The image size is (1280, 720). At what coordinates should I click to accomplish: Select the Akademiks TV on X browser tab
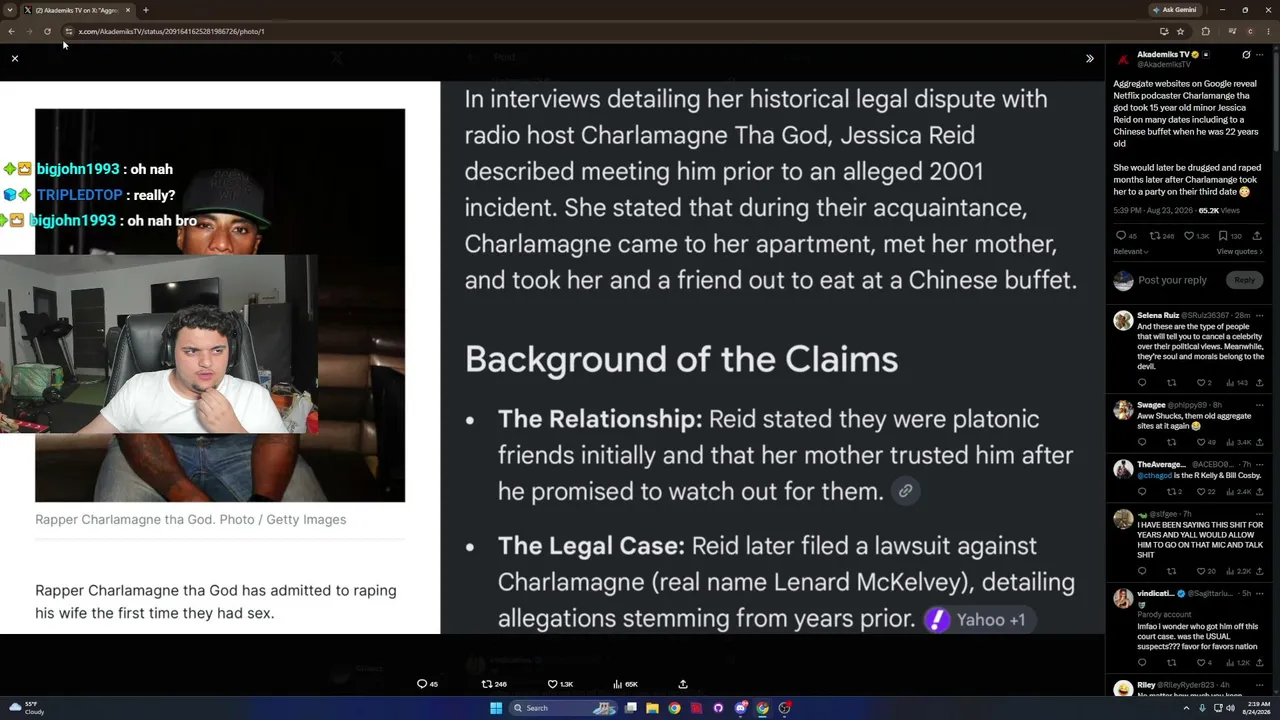pyautogui.click(x=78, y=10)
